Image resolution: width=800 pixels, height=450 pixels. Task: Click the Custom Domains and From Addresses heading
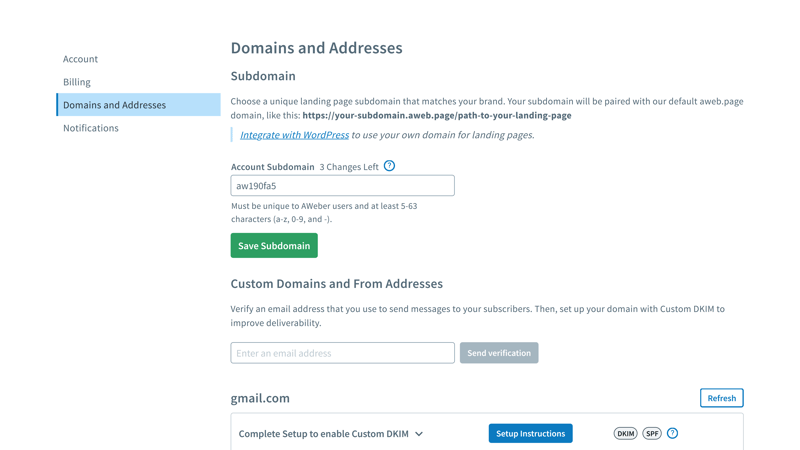point(336,284)
